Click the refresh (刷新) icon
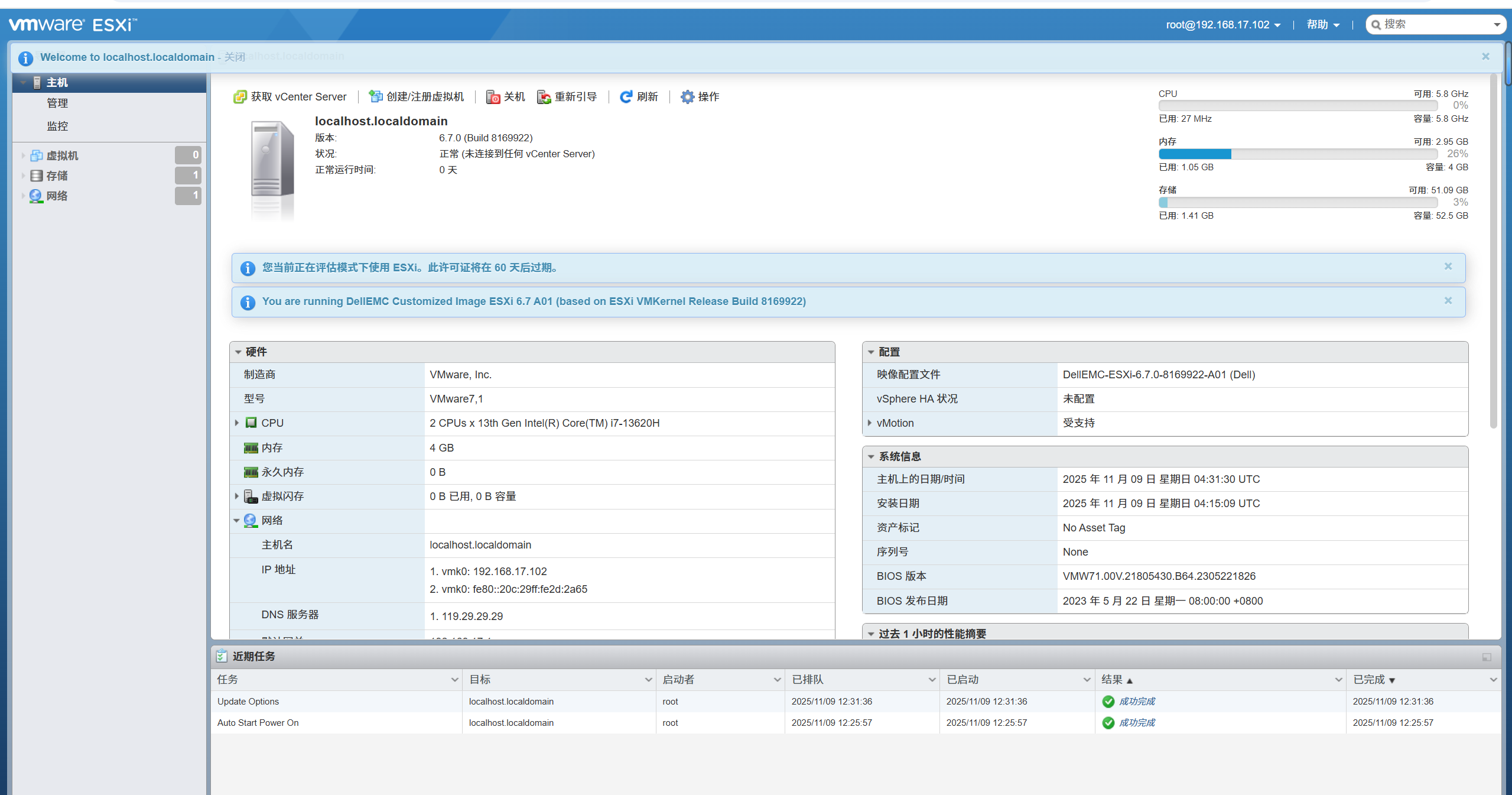 coord(626,97)
